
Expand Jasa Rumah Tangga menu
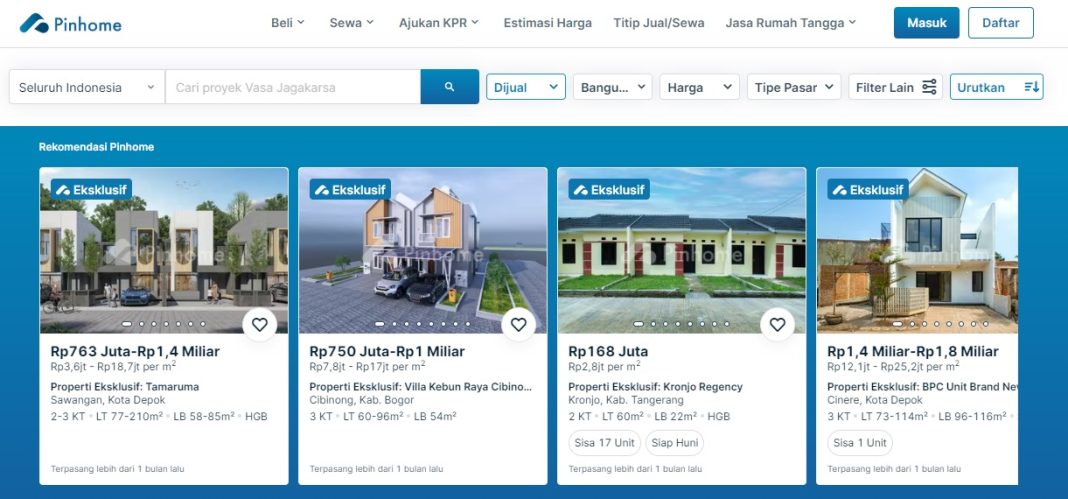pos(790,22)
